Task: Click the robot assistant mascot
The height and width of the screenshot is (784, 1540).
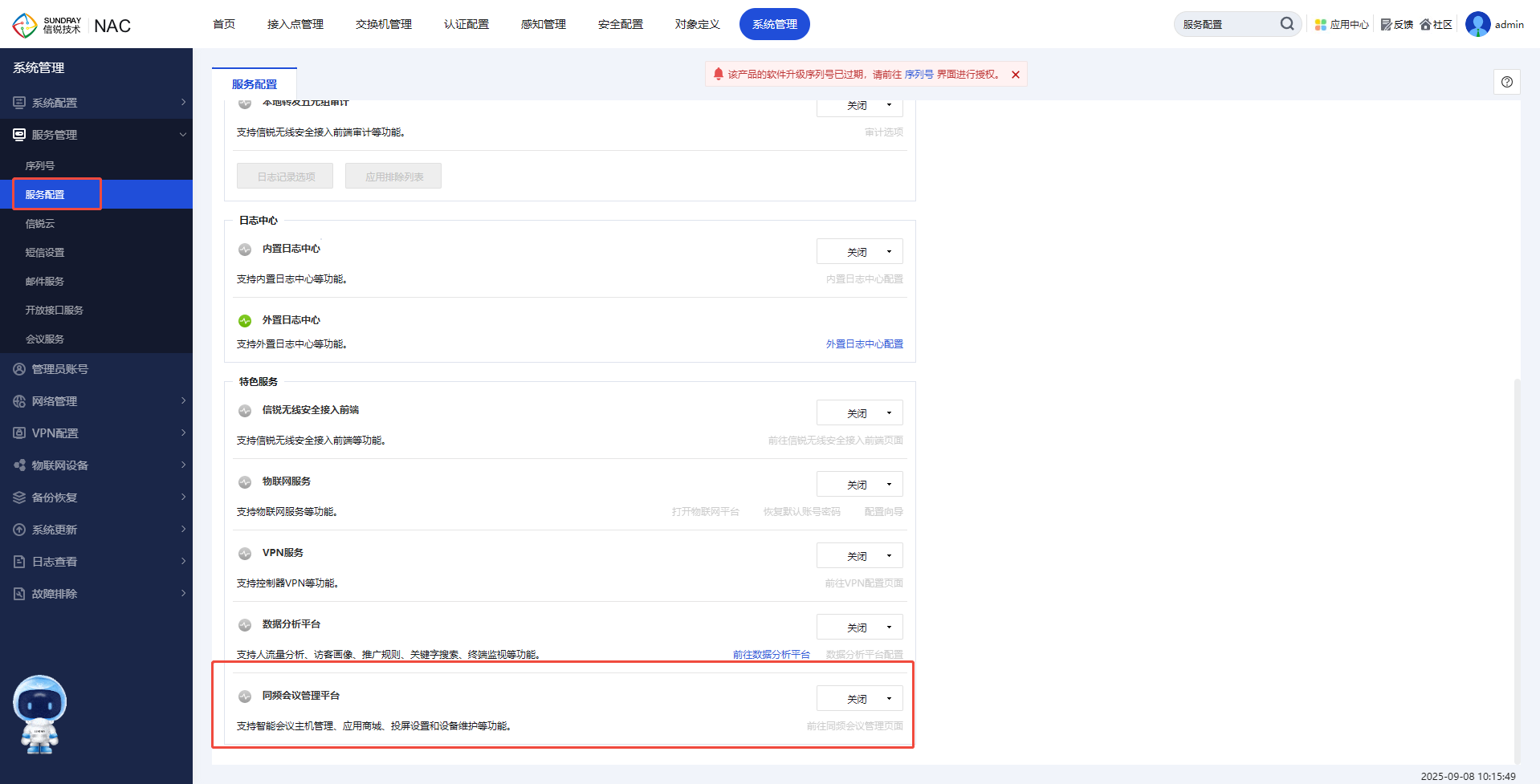Action: 40,713
